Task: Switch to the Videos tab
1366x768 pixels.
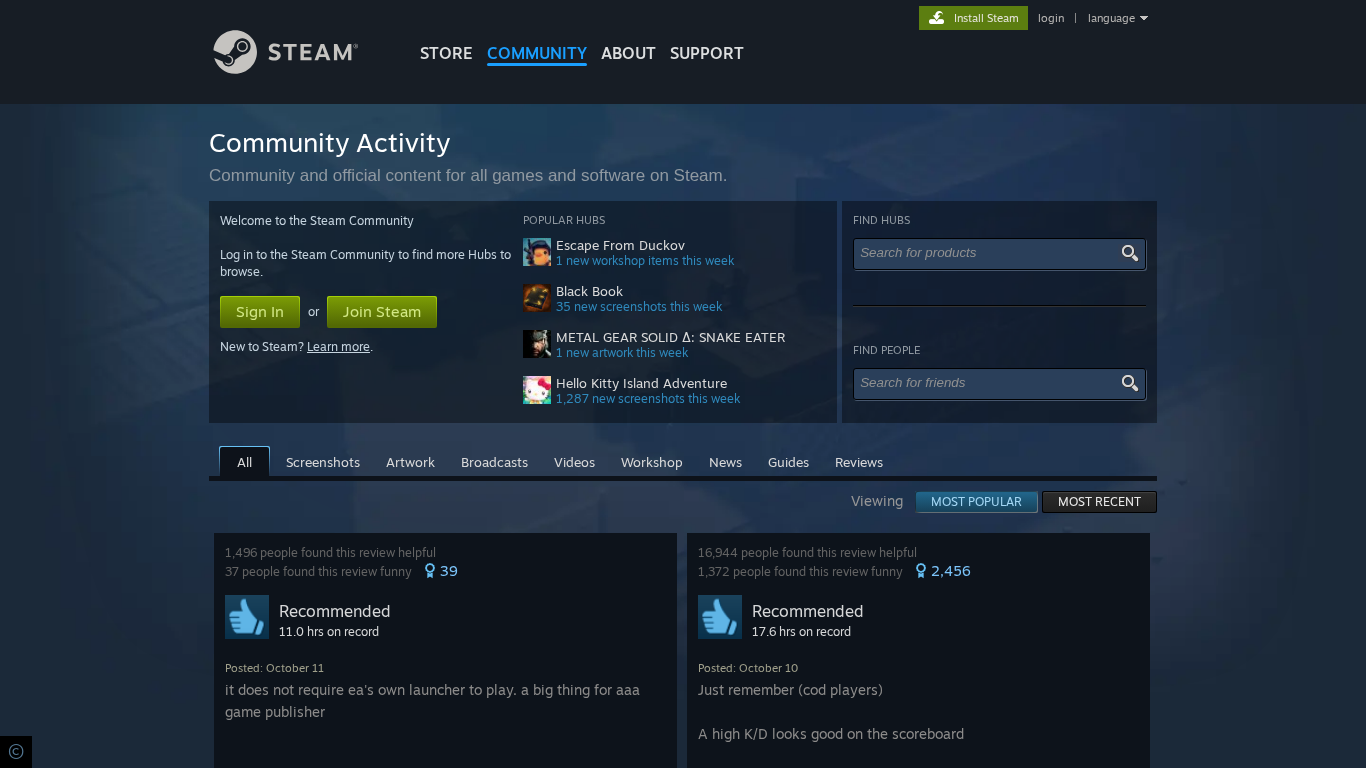Action: pyautogui.click(x=574, y=462)
